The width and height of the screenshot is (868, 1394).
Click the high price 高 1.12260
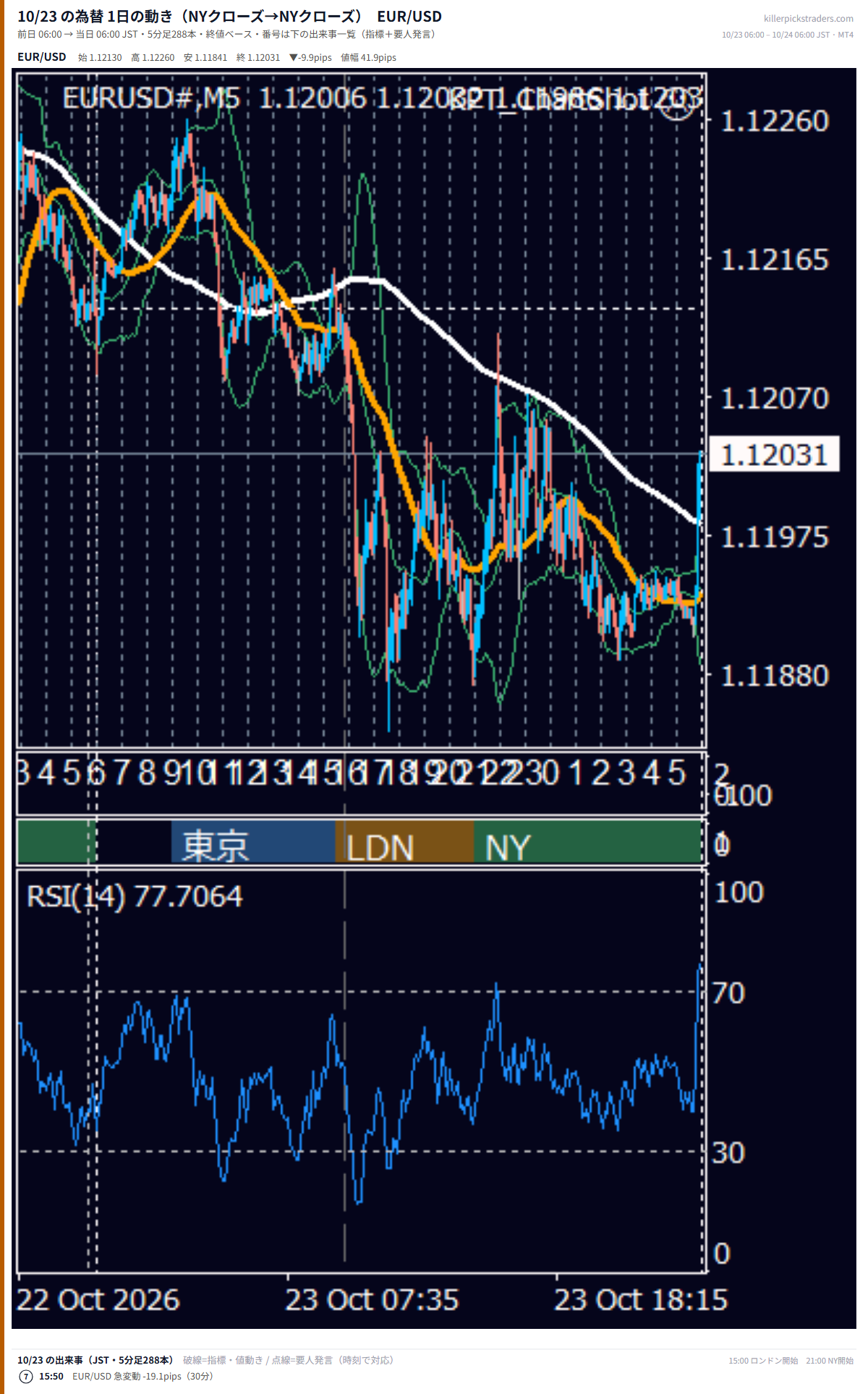(153, 58)
